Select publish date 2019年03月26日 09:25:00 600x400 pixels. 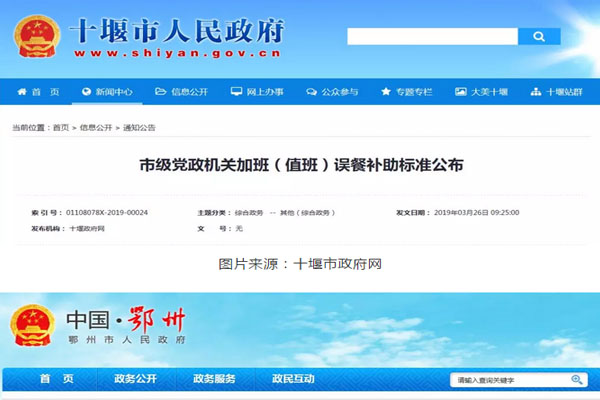[x=476, y=212]
